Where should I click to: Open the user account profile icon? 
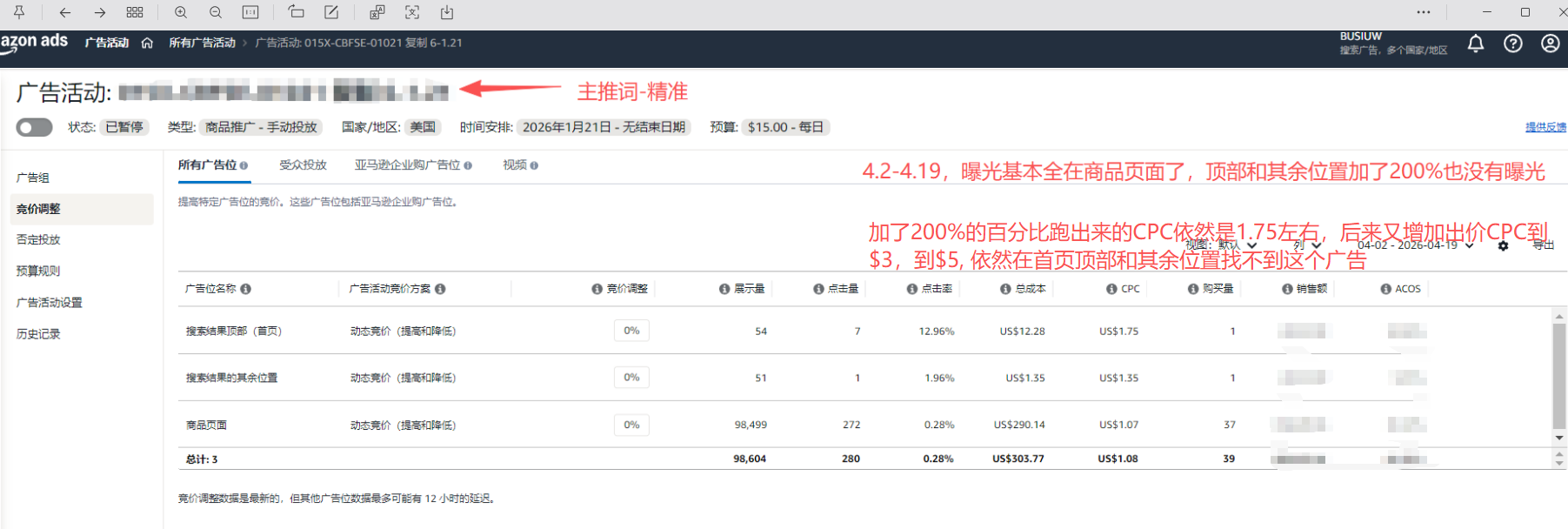click(x=1550, y=44)
